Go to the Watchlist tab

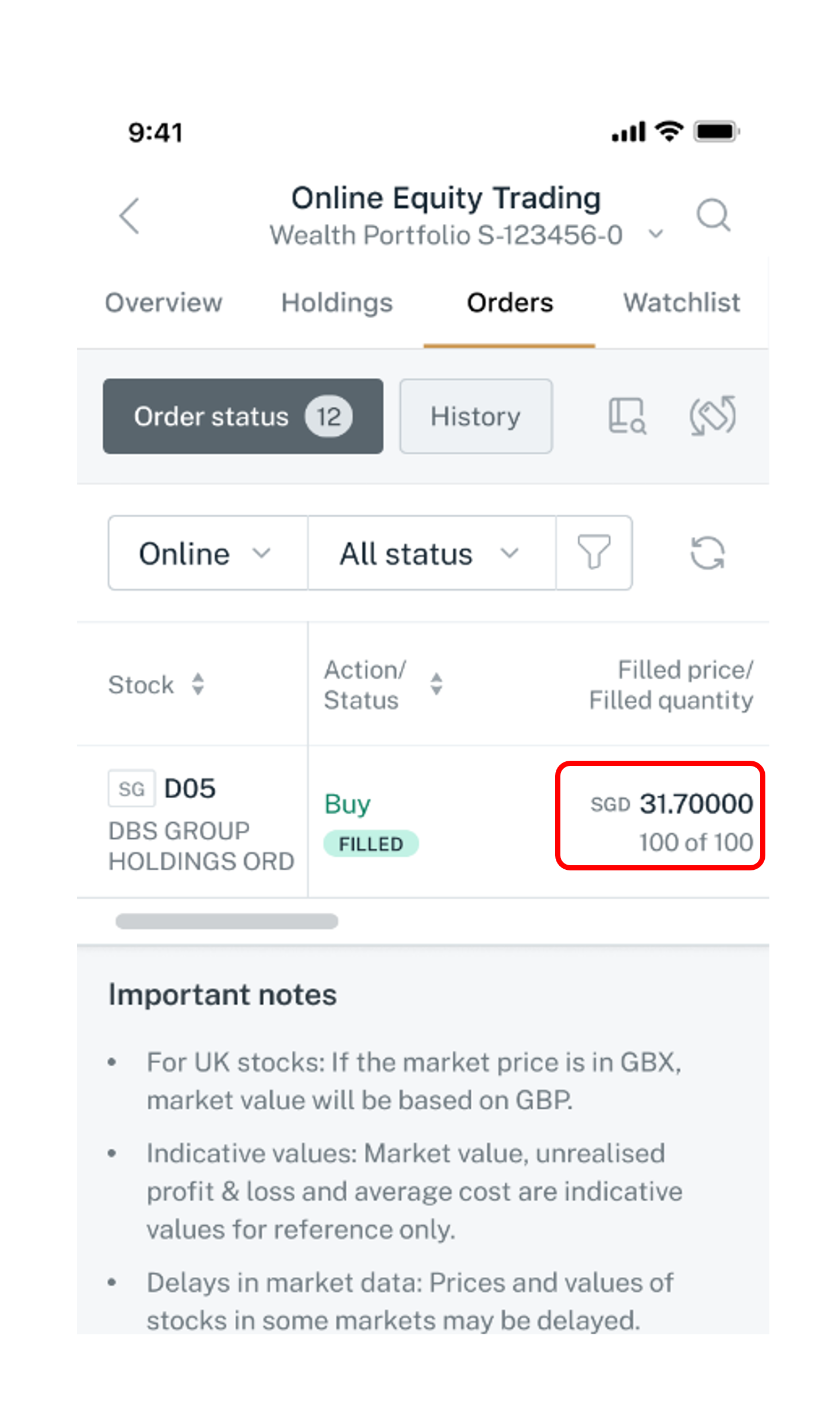[682, 303]
